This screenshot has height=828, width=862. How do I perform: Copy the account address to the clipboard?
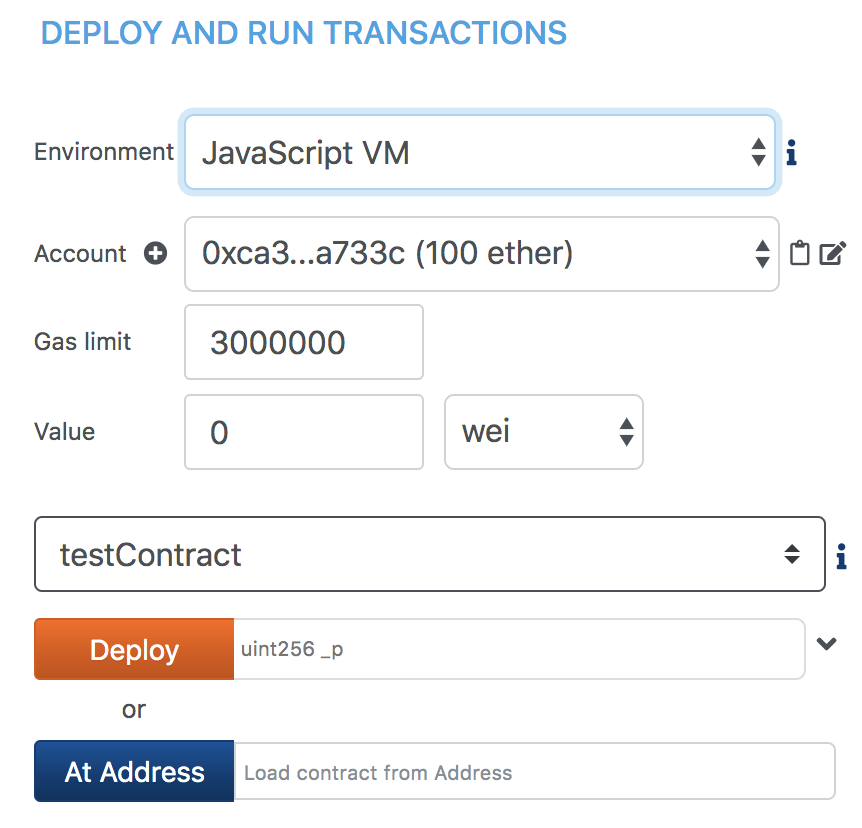tap(799, 254)
